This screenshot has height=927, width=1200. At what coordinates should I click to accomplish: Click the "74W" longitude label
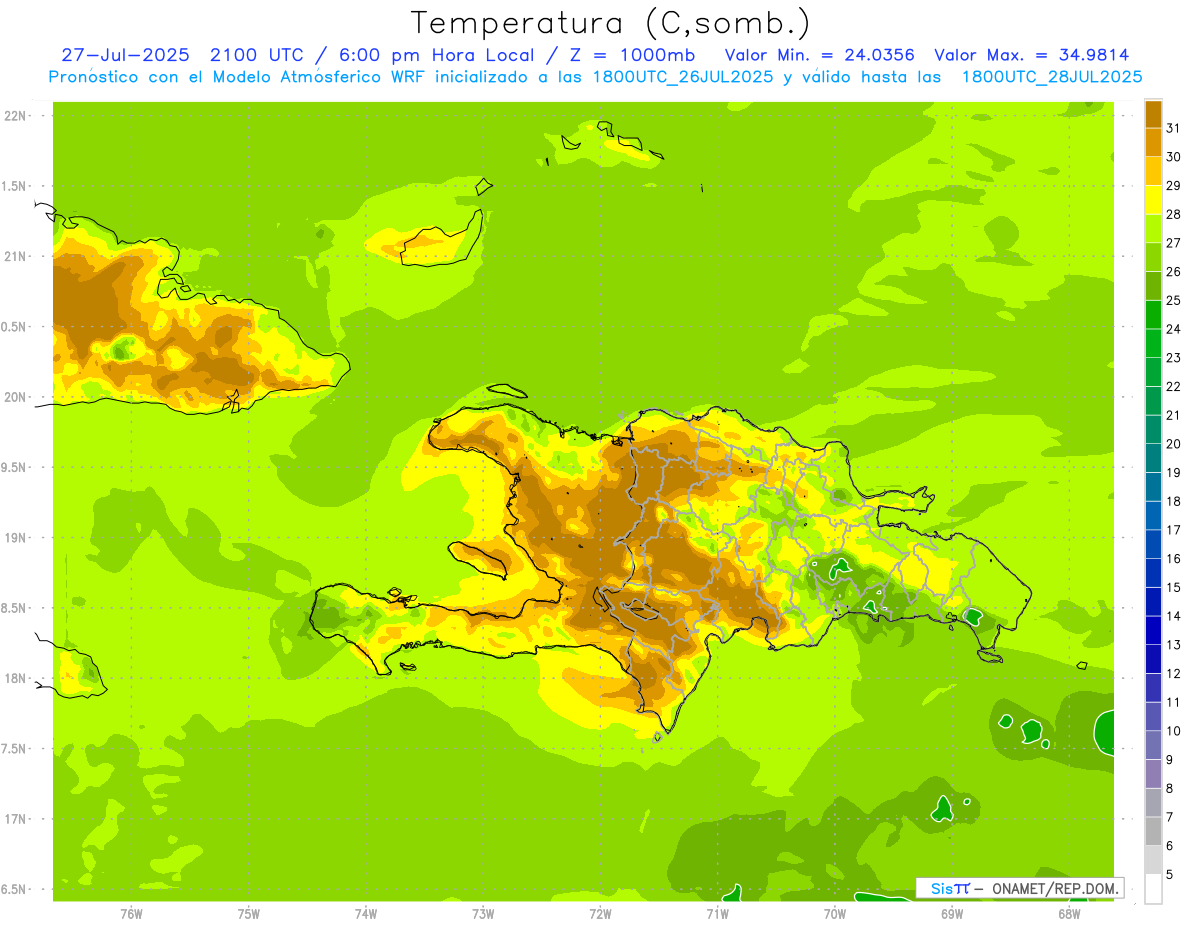point(366,913)
